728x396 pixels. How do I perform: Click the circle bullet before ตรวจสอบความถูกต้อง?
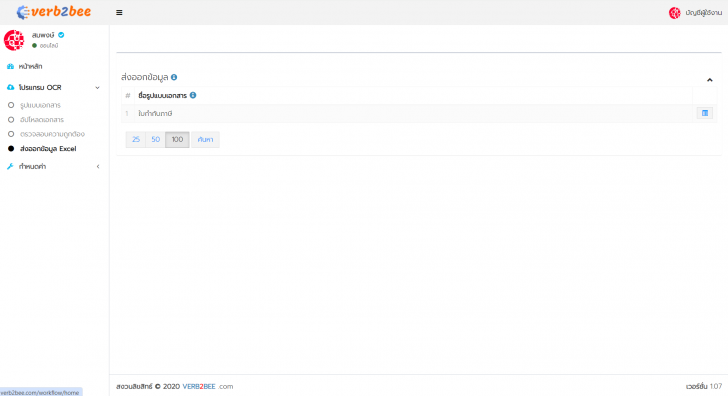point(11,134)
